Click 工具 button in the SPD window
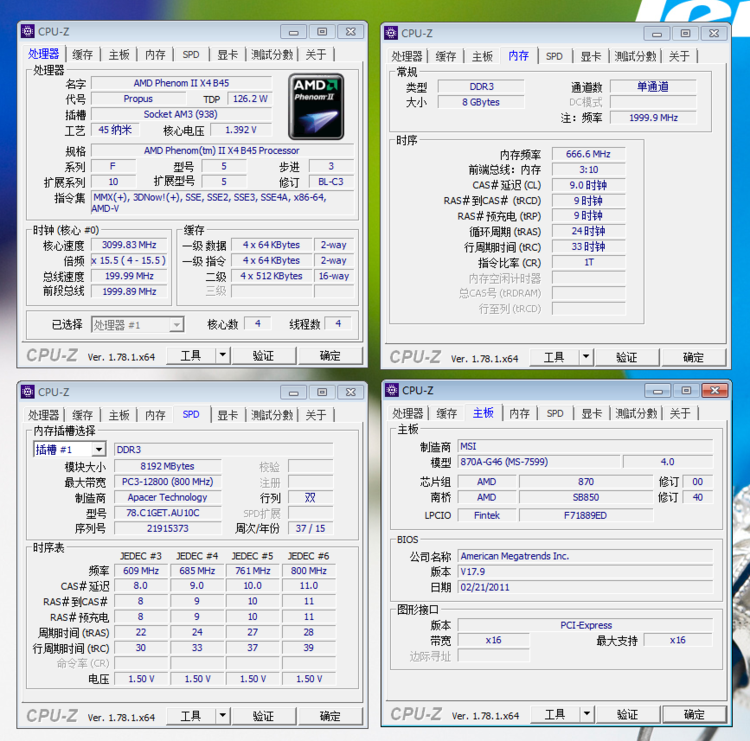The height and width of the screenshot is (741, 750). point(191,716)
